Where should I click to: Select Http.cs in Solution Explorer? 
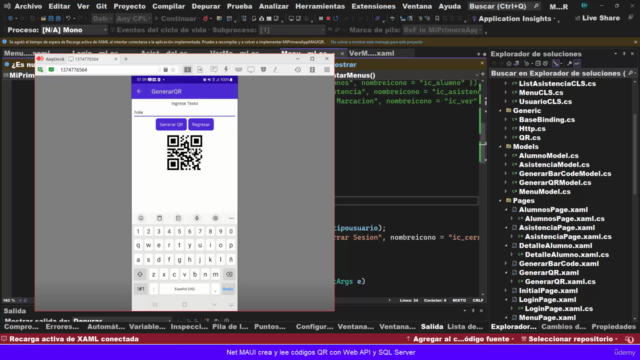[532, 129]
